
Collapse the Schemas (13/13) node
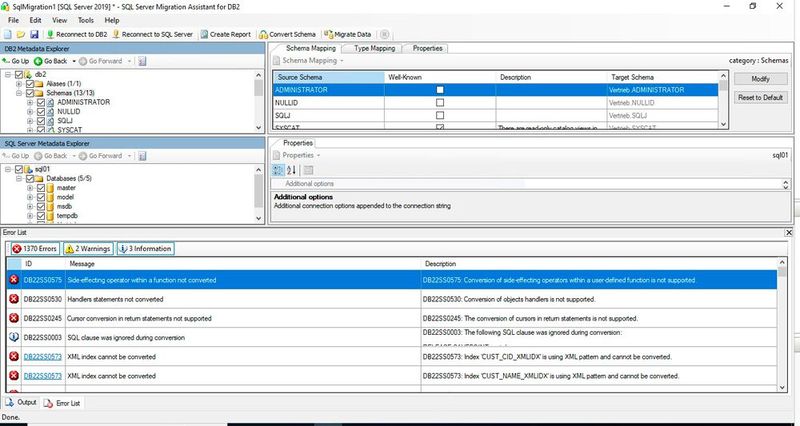(x=19, y=93)
